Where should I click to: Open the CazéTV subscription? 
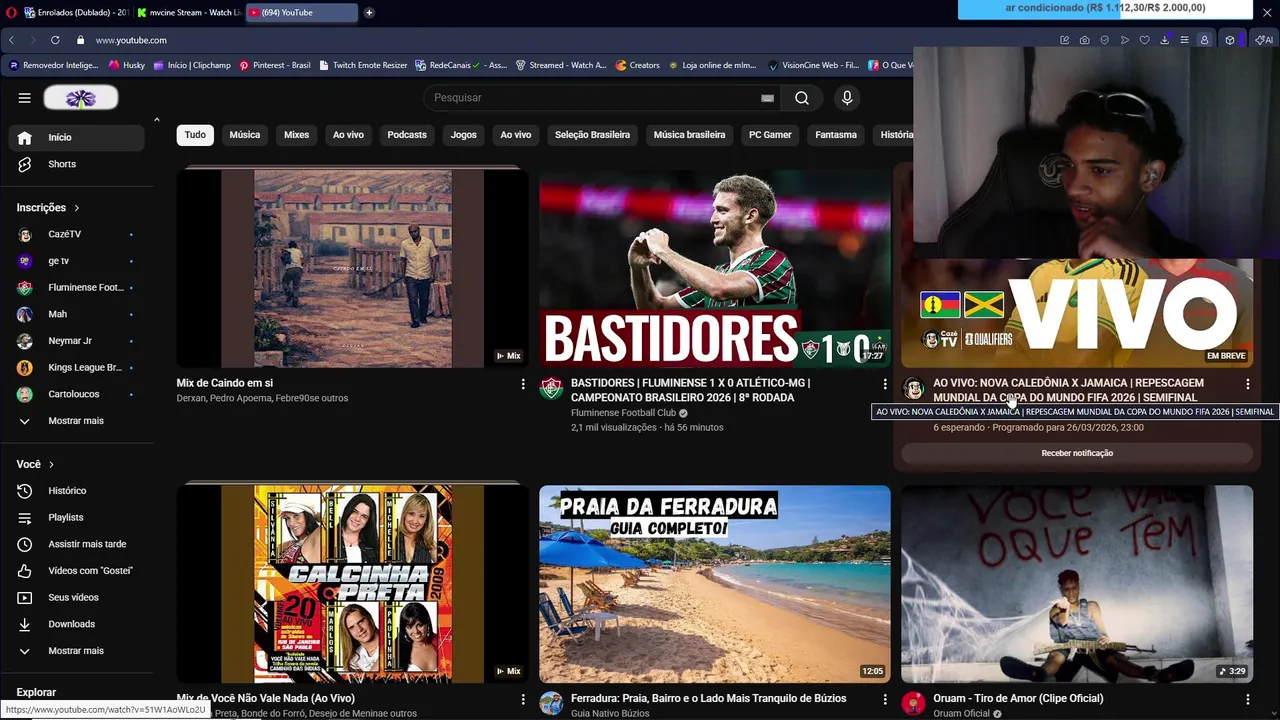[x=77, y=234]
